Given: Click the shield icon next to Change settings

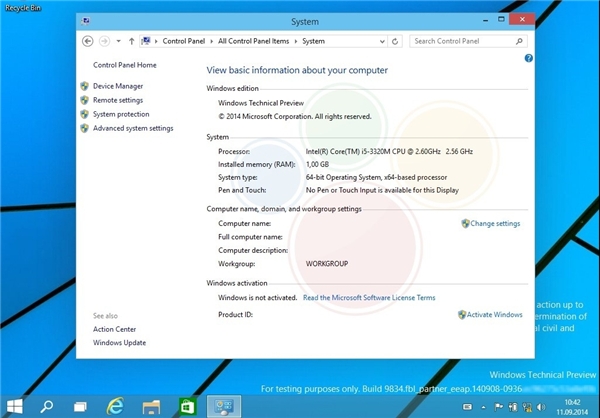Looking at the screenshot, I should 465,224.
